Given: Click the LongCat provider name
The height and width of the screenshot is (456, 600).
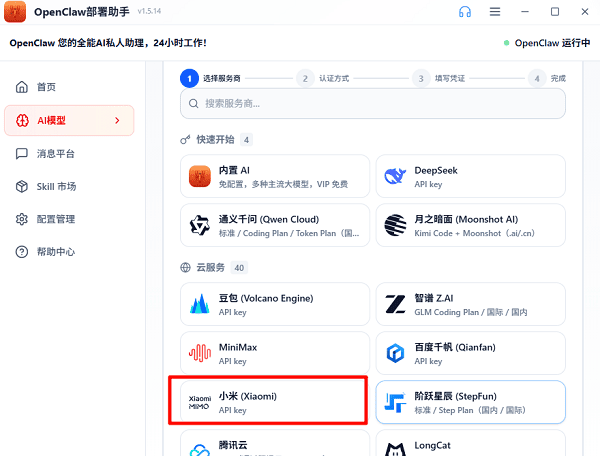Looking at the screenshot, I should 432,445.
